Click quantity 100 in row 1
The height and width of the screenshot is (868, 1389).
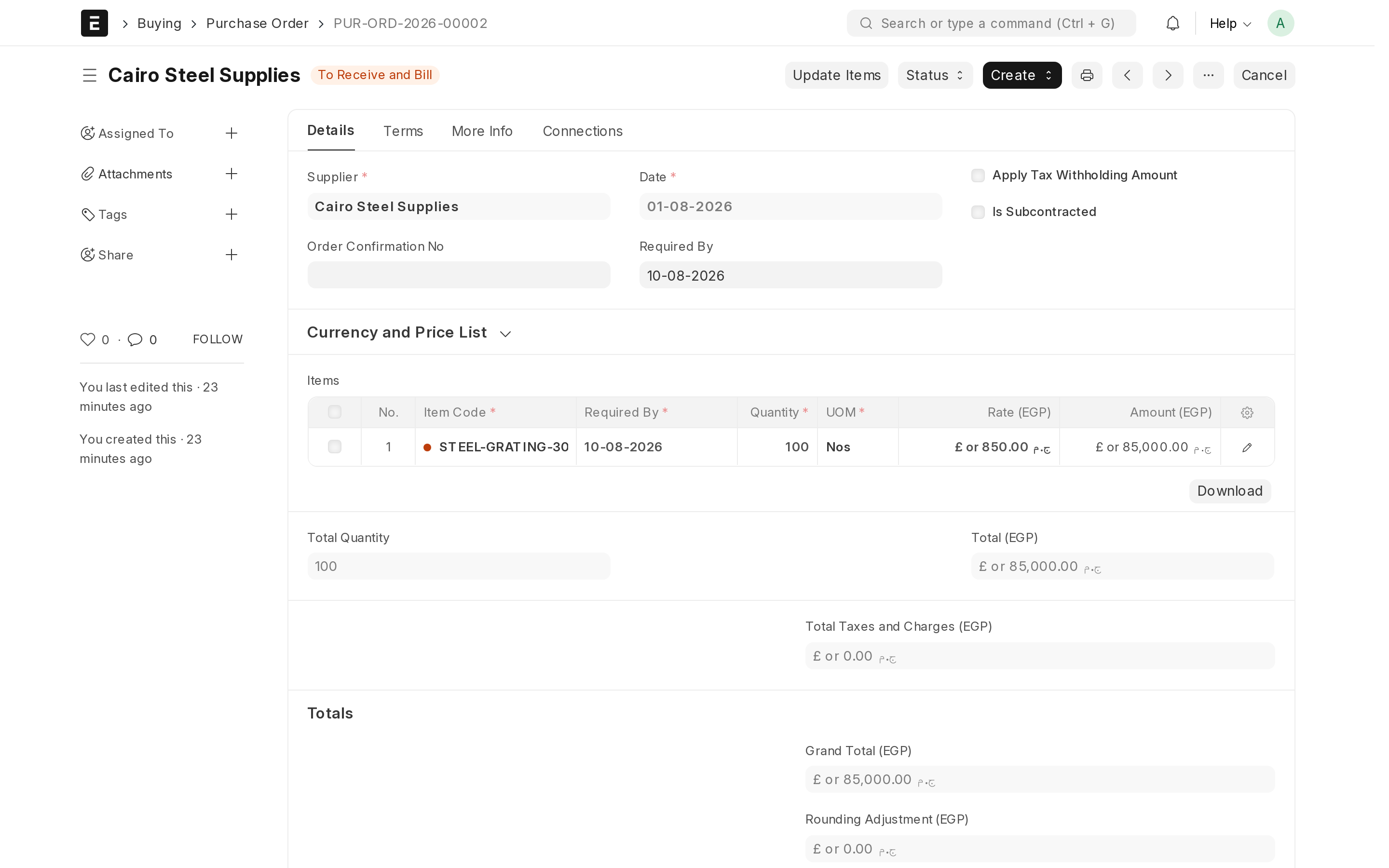777,447
